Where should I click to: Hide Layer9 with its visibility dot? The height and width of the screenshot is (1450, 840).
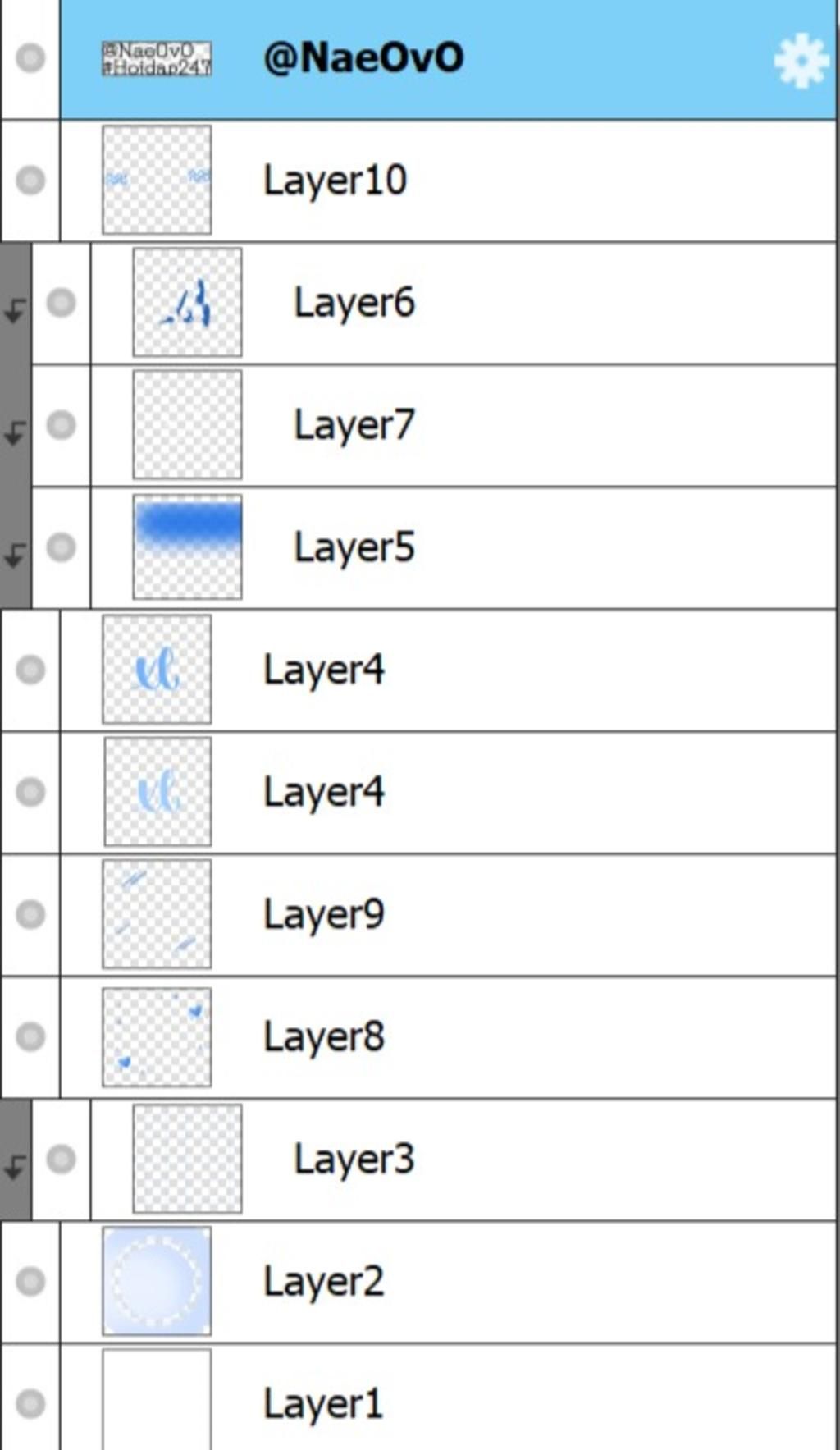30,913
